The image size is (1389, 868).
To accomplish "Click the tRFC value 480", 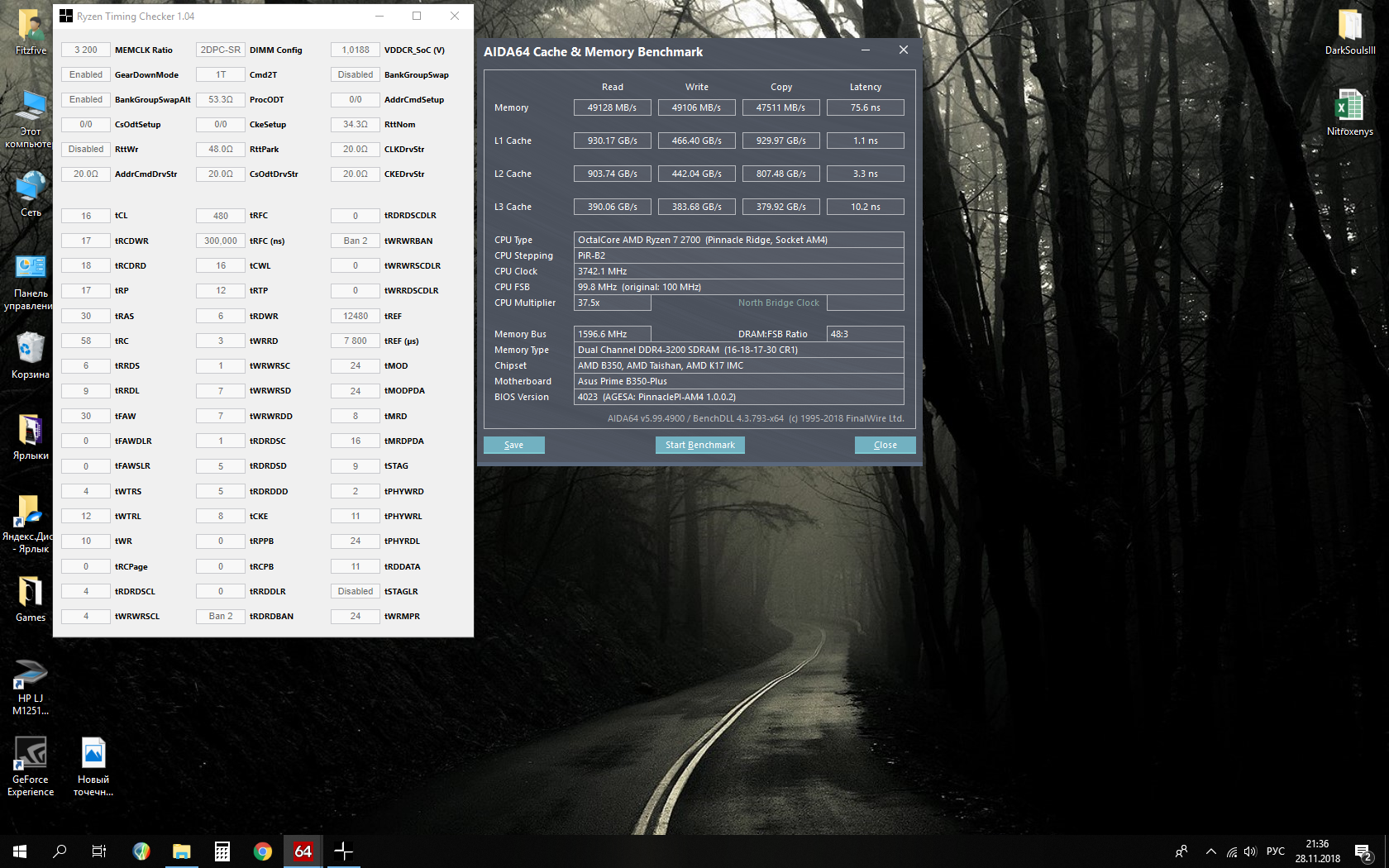I will pyautogui.click(x=221, y=216).
